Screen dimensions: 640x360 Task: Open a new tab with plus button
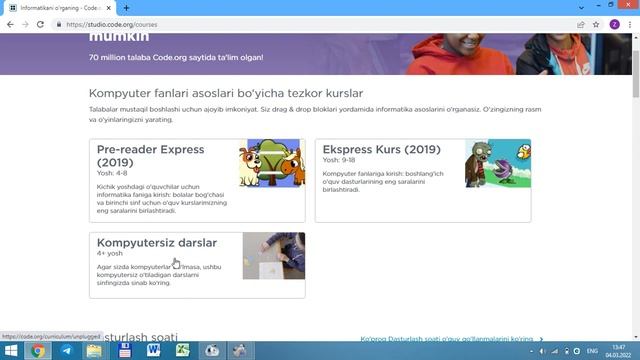[x=126, y=8]
